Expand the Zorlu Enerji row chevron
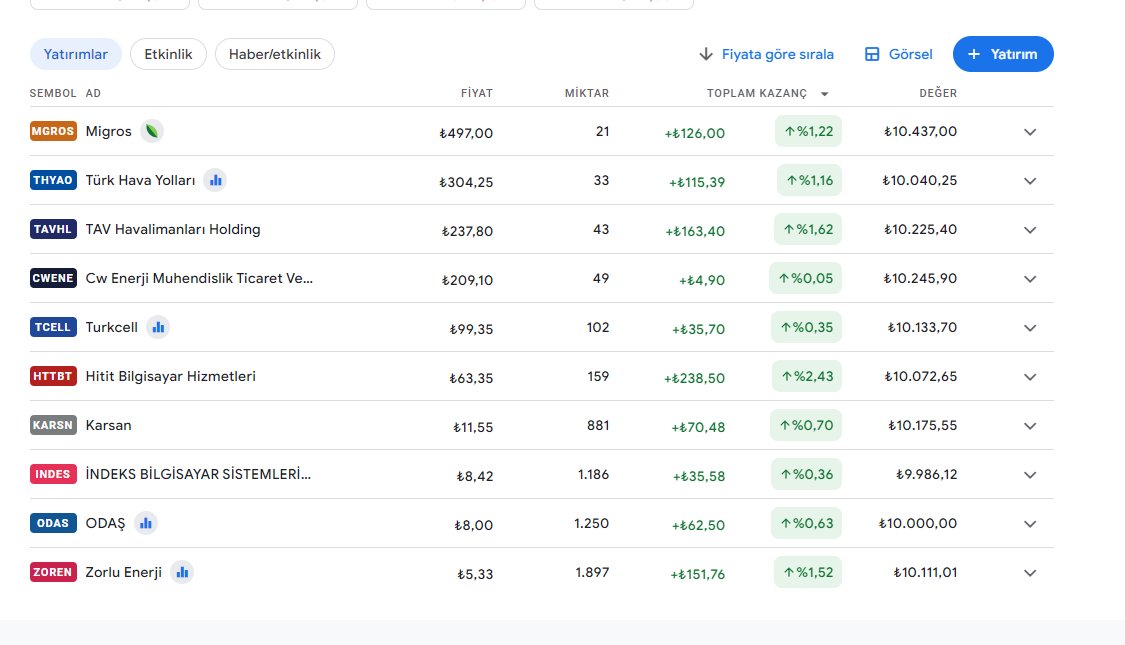1125x645 pixels. [x=1030, y=573]
